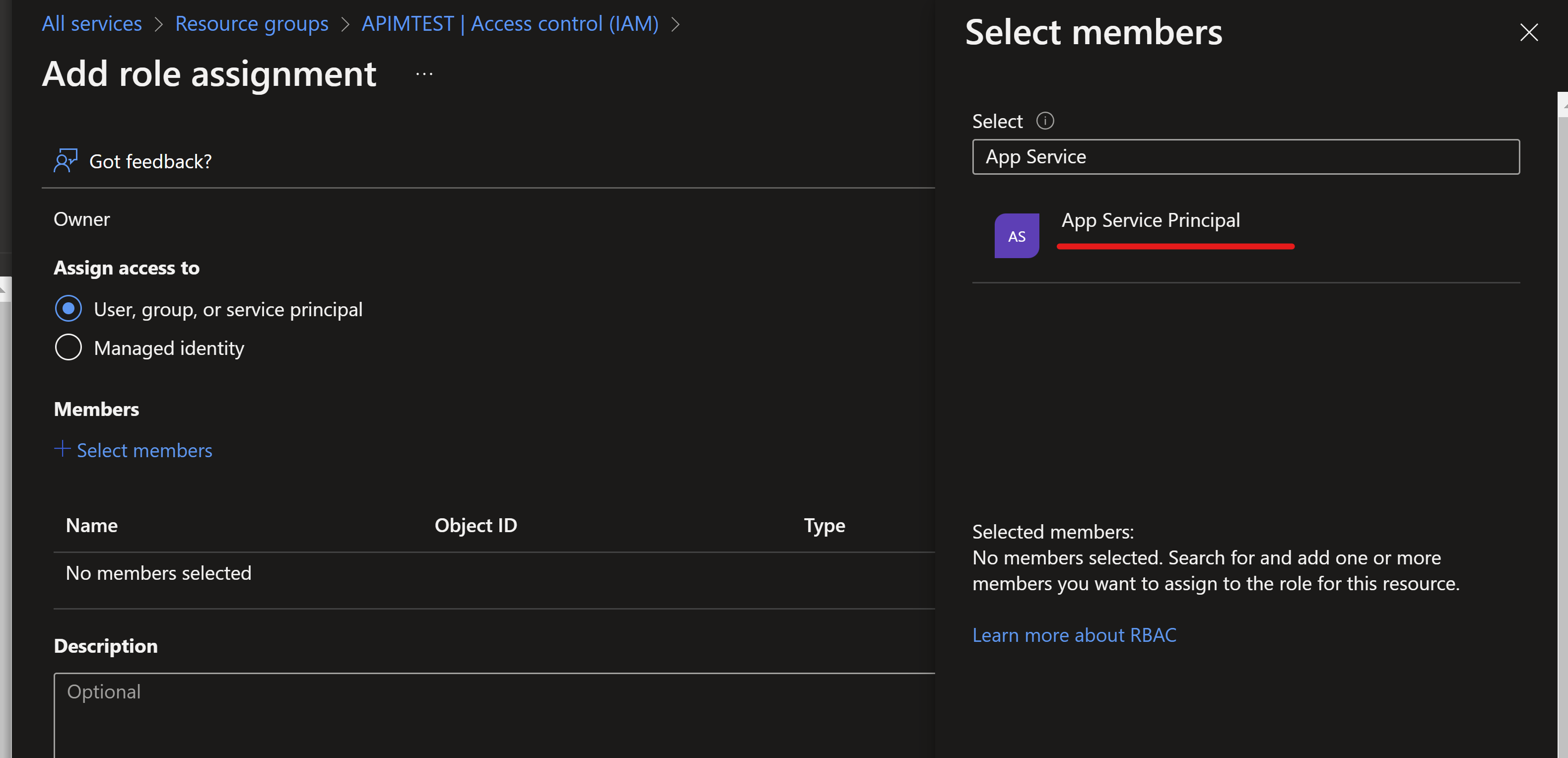
Task: Close the Select members panel
Action: click(1528, 33)
